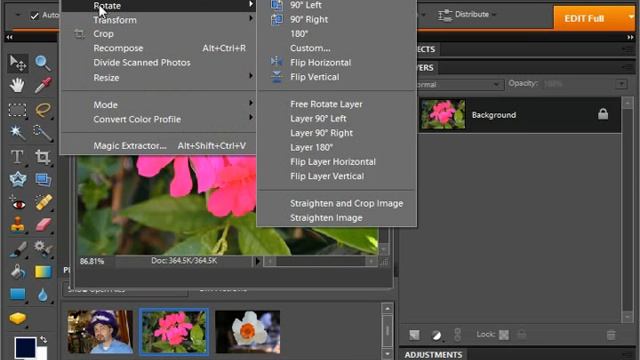Screen dimensions: 640x360
Task: Select the Horizontal Type tool
Action: 18,157
